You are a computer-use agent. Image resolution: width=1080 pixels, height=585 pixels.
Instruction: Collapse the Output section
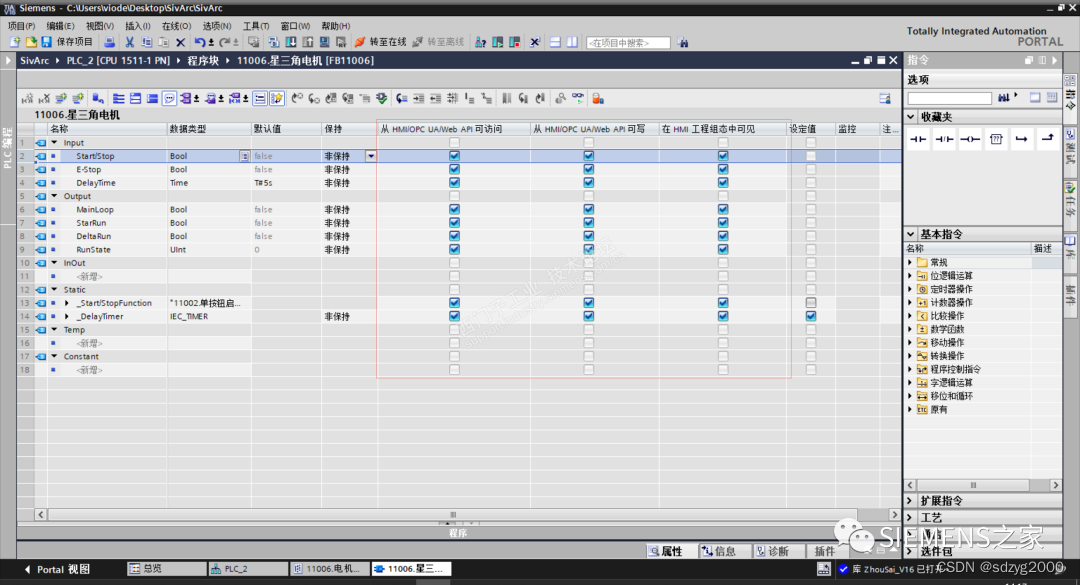click(x=54, y=196)
